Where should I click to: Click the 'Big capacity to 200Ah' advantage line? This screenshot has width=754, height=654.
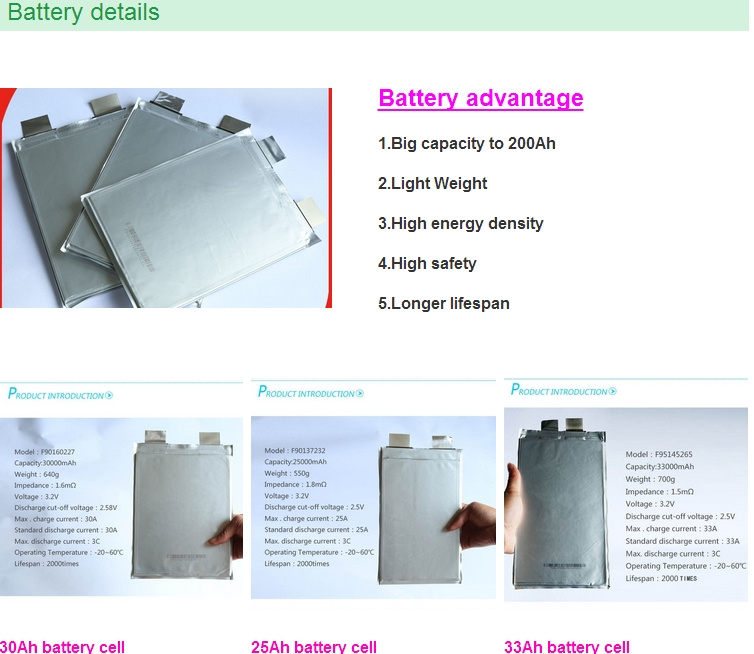coord(467,143)
